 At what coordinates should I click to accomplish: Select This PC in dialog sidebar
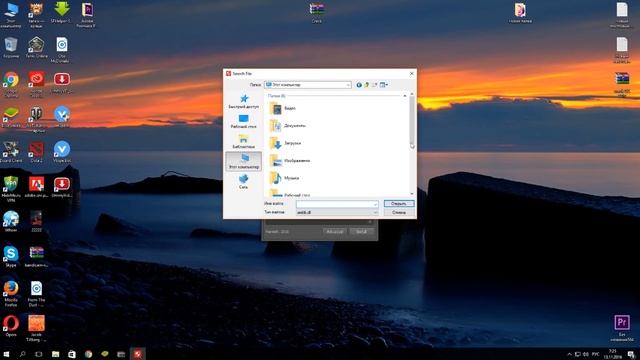tap(244, 161)
